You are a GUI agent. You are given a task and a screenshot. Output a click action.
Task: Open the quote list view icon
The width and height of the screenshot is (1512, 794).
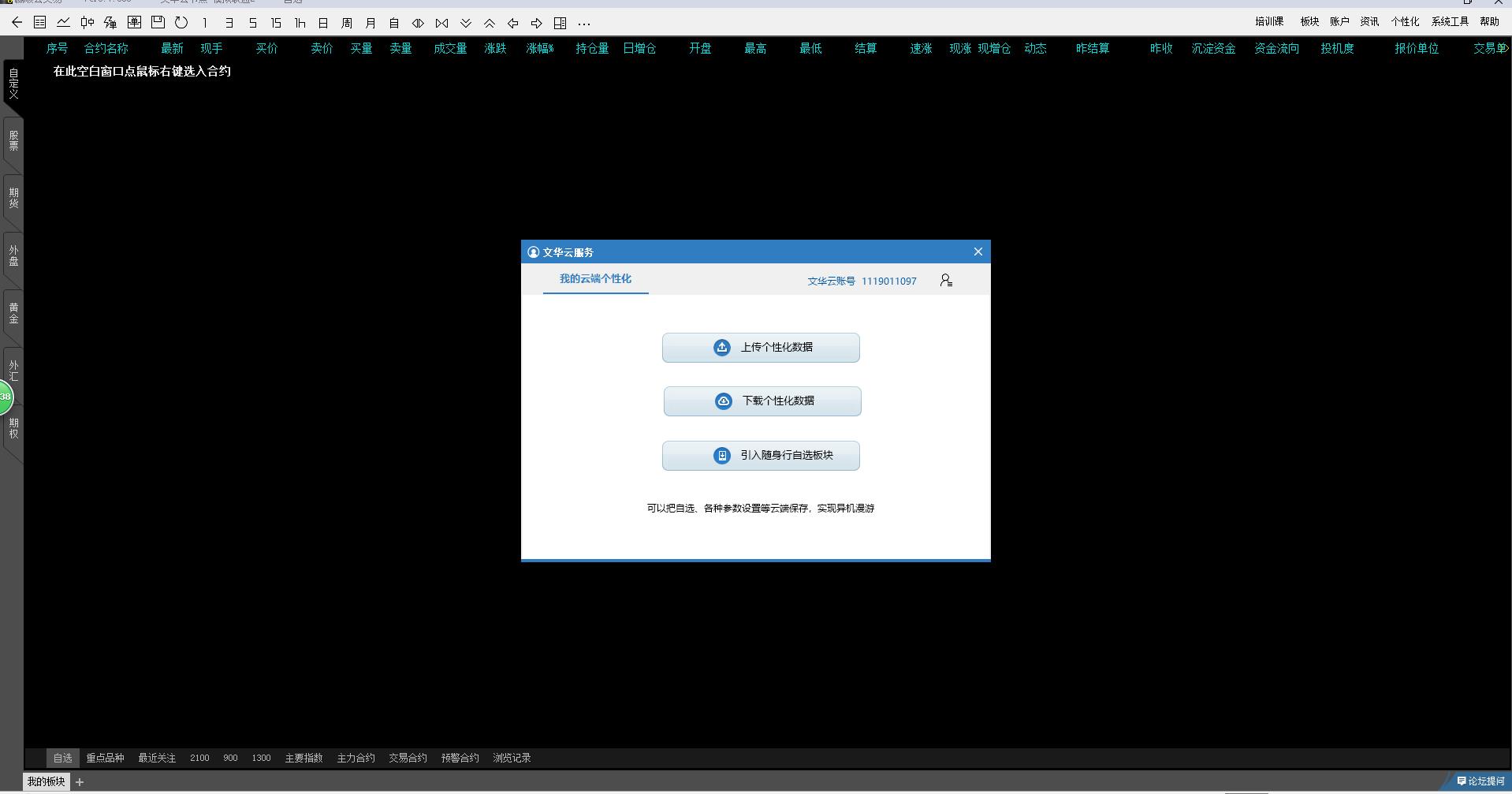coord(39,23)
